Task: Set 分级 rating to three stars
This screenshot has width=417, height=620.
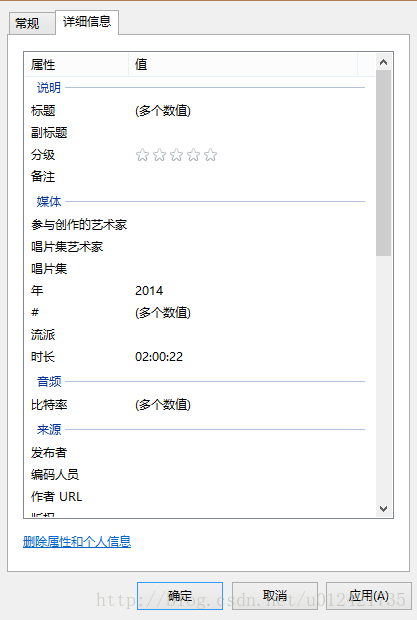Action: click(x=176, y=155)
